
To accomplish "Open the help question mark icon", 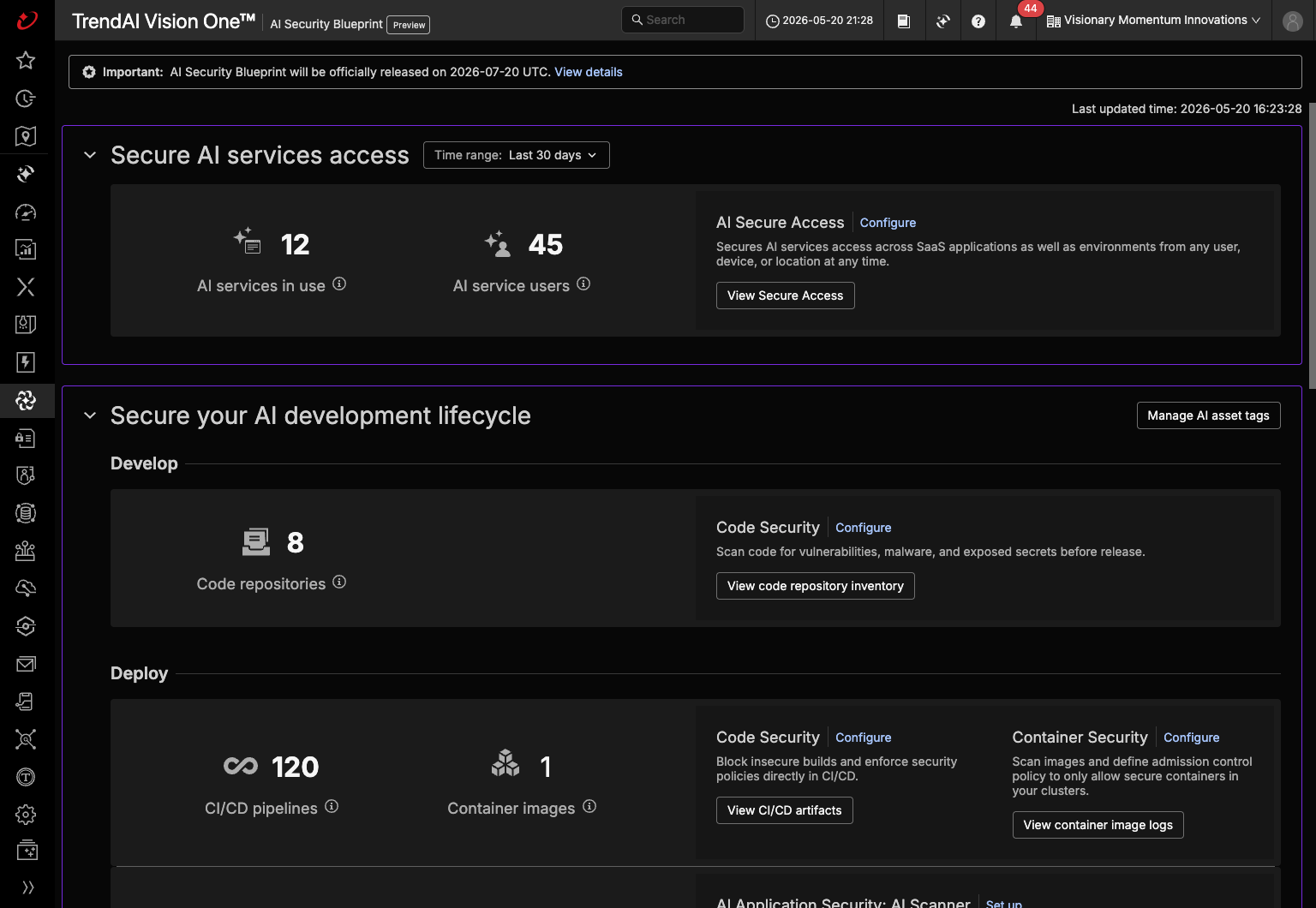I will click(x=978, y=21).
